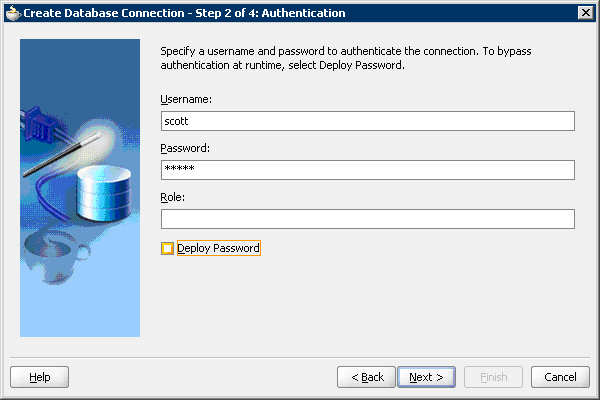Focus the Username field containing scott
Viewport: 600px width, 400px height.
[367, 121]
